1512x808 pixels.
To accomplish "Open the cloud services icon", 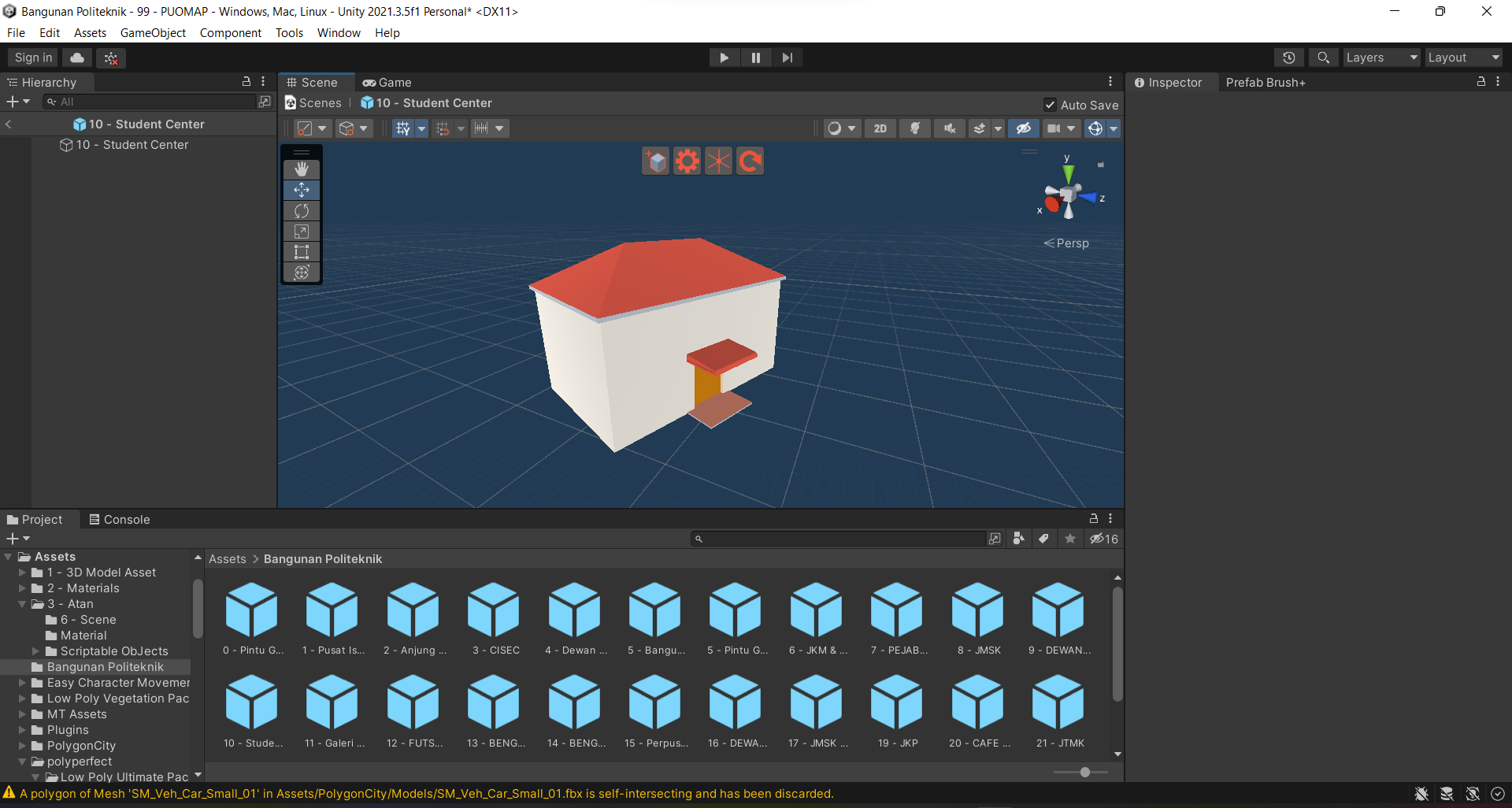I will (x=77, y=57).
